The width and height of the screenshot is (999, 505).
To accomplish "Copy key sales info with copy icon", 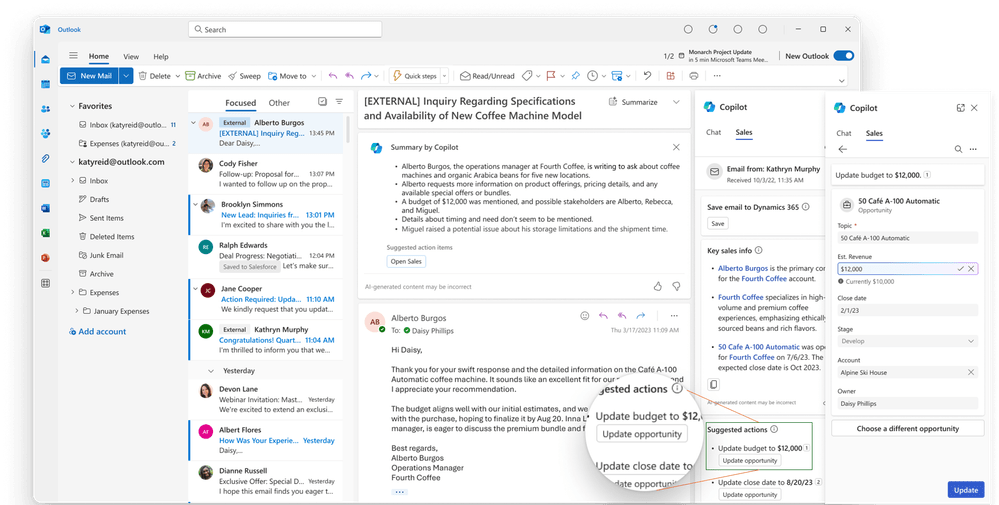I will pos(713,384).
